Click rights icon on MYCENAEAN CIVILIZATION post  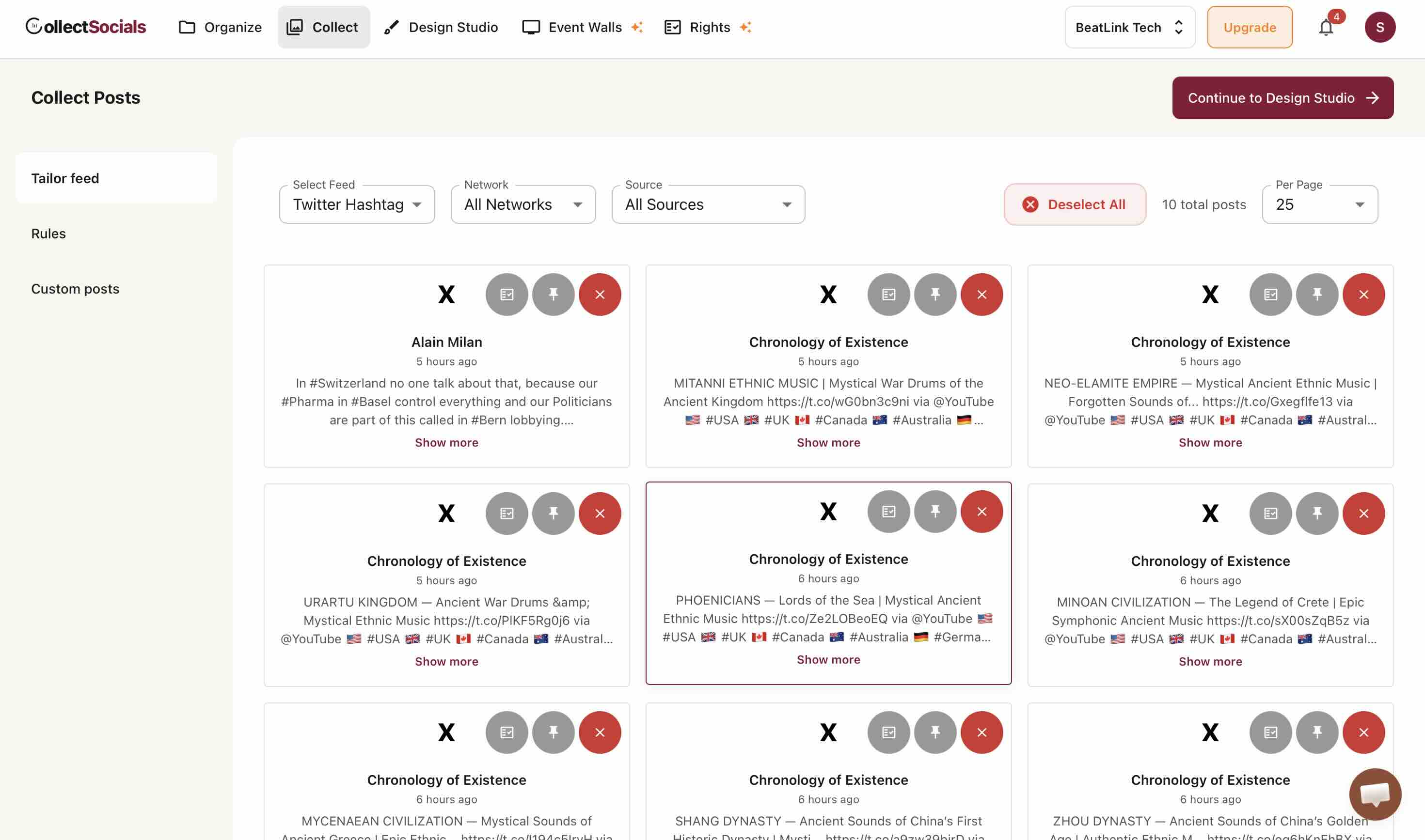pos(507,732)
